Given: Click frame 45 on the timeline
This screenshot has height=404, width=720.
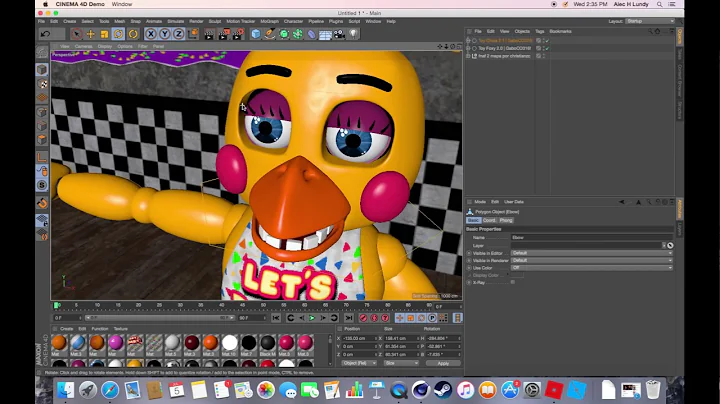Looking at the screenshot, I should pos(242,305).
